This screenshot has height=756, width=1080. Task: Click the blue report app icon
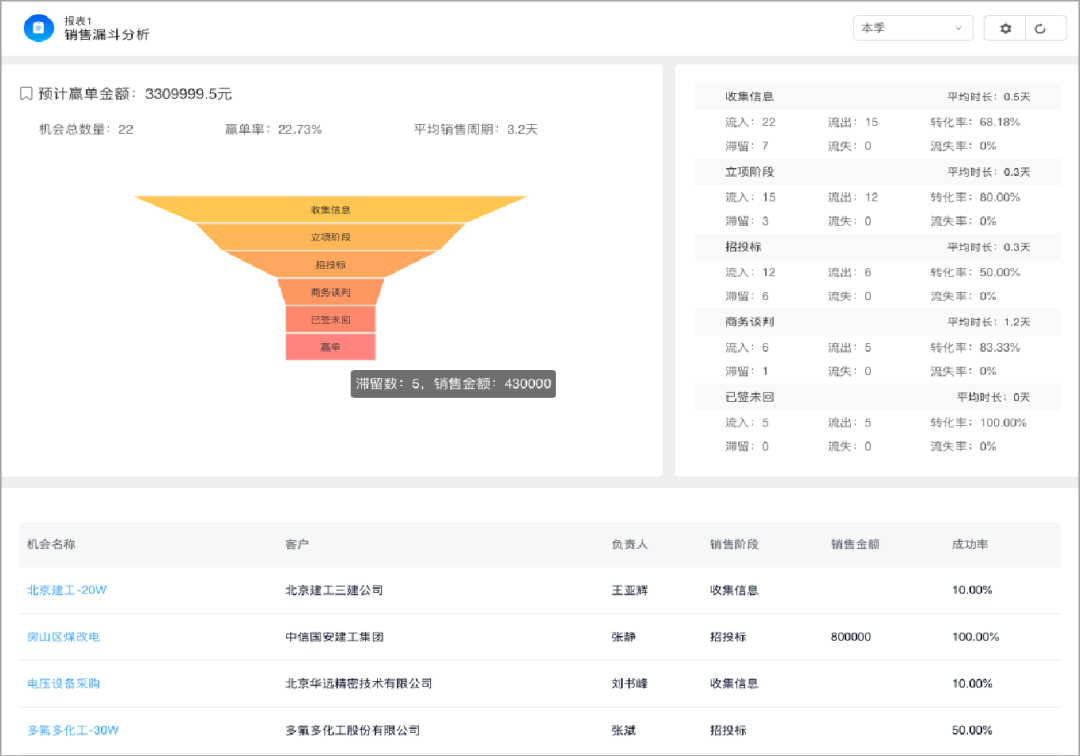(x=38, y=28)
